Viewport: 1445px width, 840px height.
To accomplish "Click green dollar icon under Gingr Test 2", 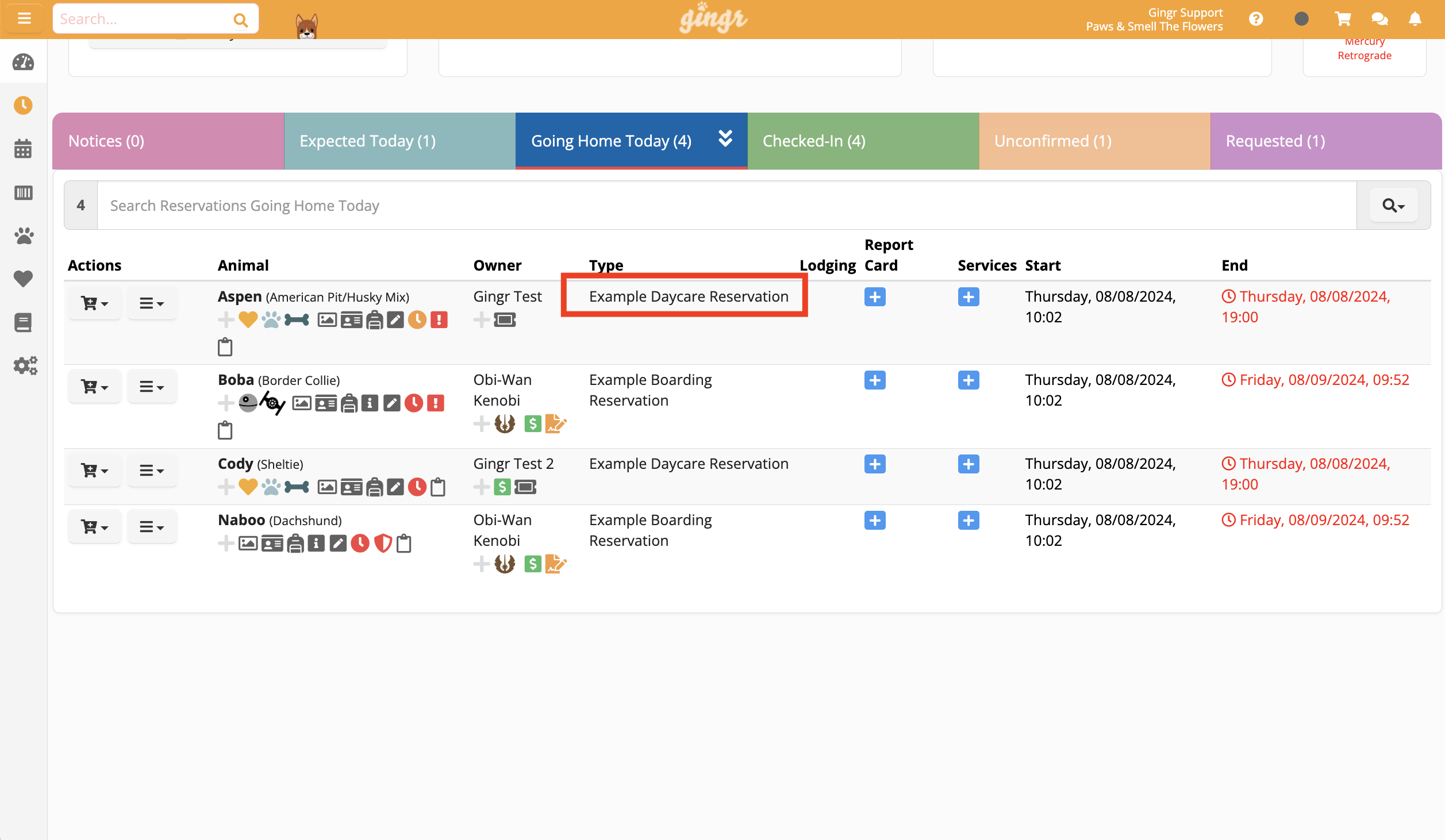I will [x=502, y=487].
